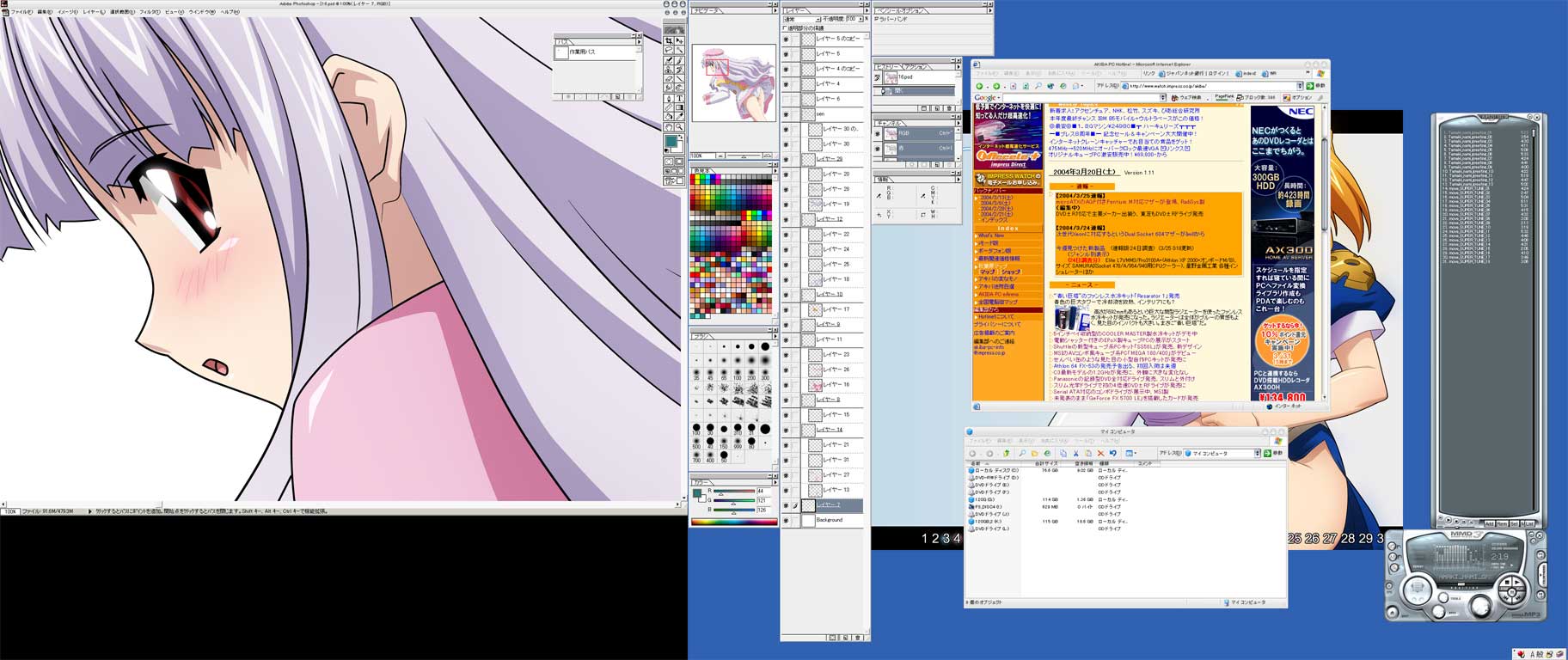The height and width of the screenshot is (660, 1568).
Task: Select the Eyedropper tool
Action: [x=680, y=116]
